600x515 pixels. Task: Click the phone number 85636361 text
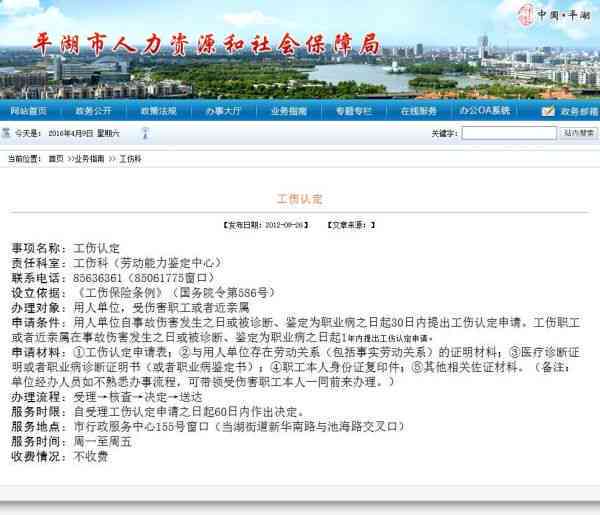coord(98,278)
